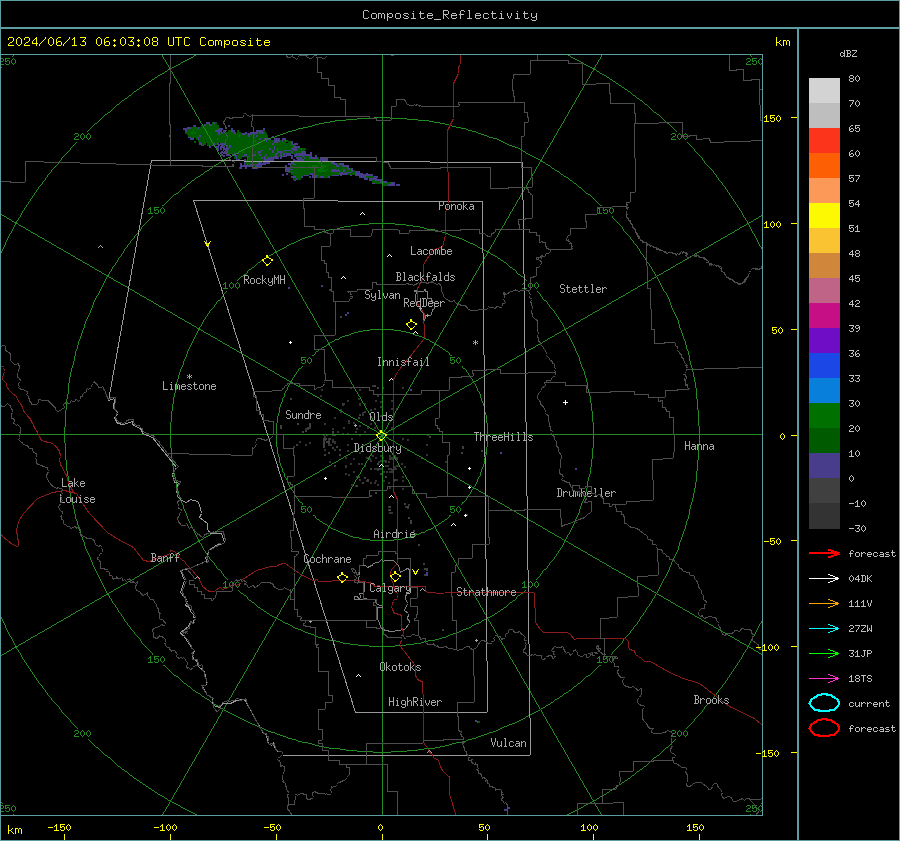This screenshot has width=900, height=841.
Task: Select the 36 dBZ blue color swatch
Action: pyautogui.click(x=824, y=365)
